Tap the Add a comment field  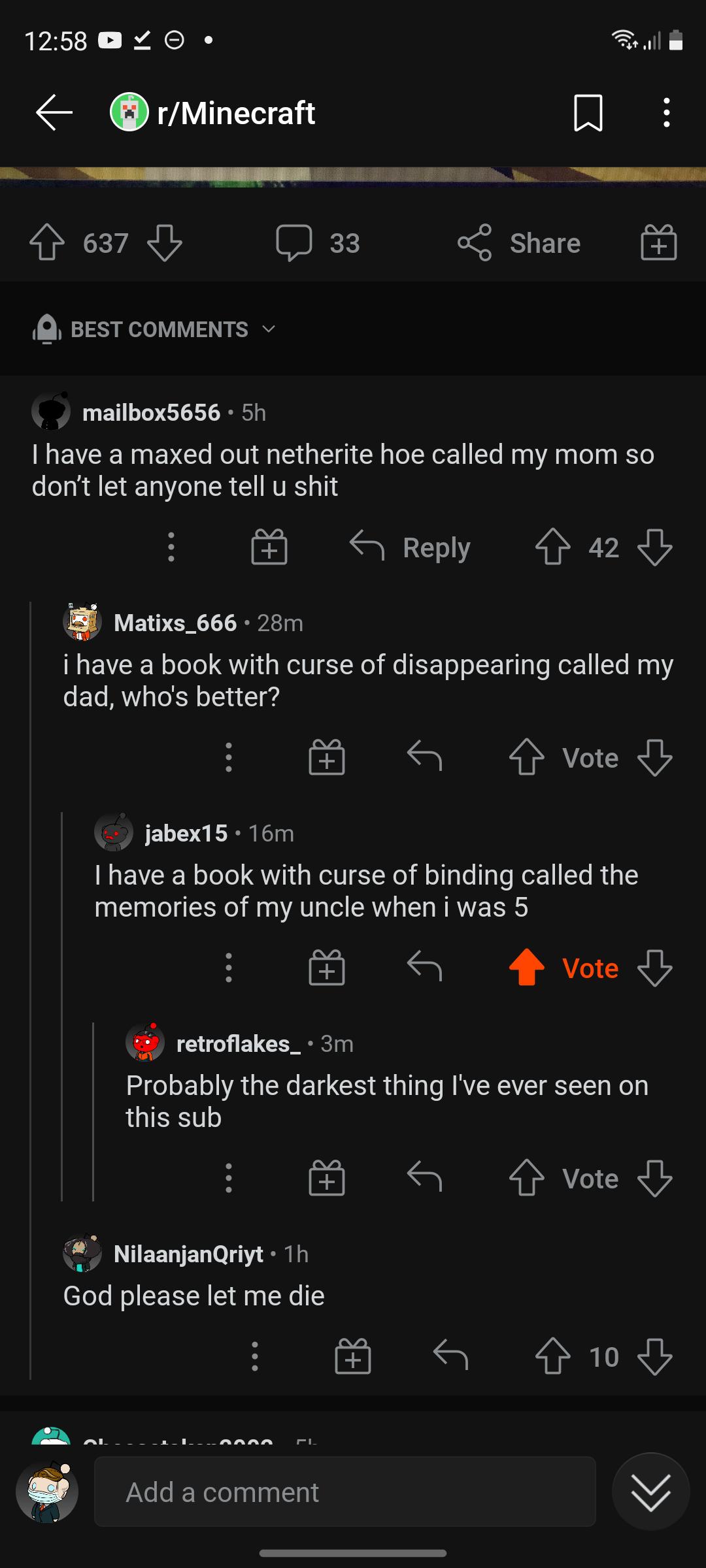click(345, 1492)
